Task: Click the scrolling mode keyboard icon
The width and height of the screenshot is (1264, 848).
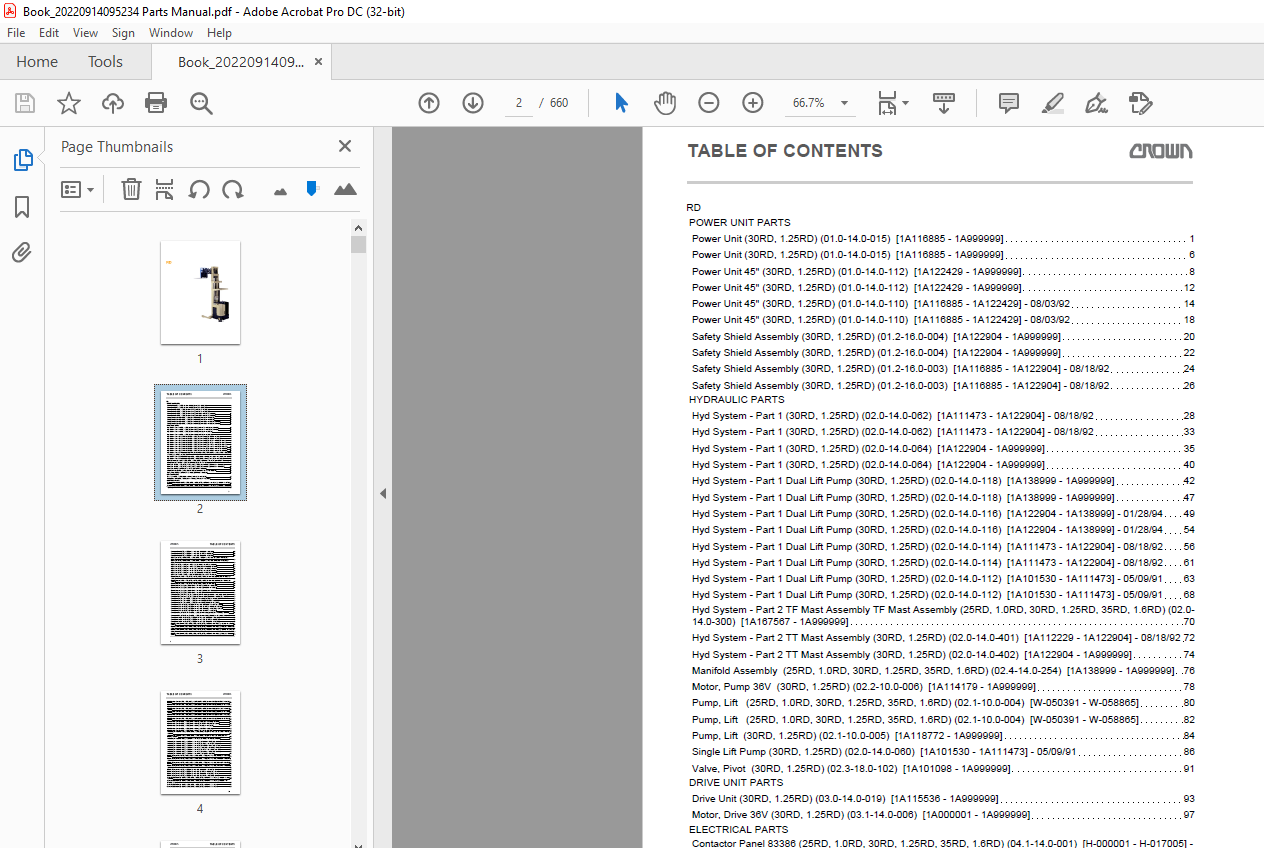Action: pos(944,103)
